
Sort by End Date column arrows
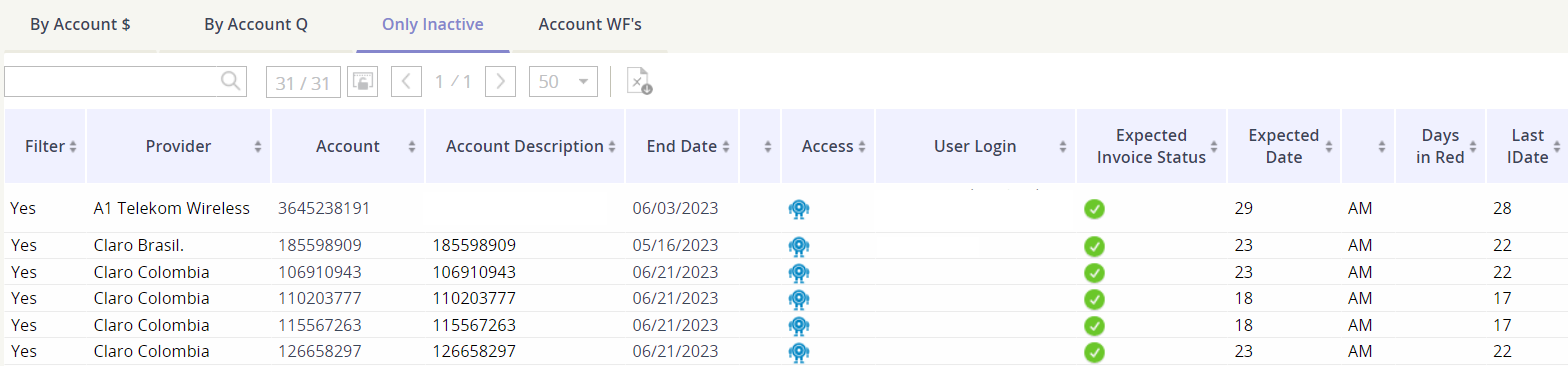click(x=726, y=147)
